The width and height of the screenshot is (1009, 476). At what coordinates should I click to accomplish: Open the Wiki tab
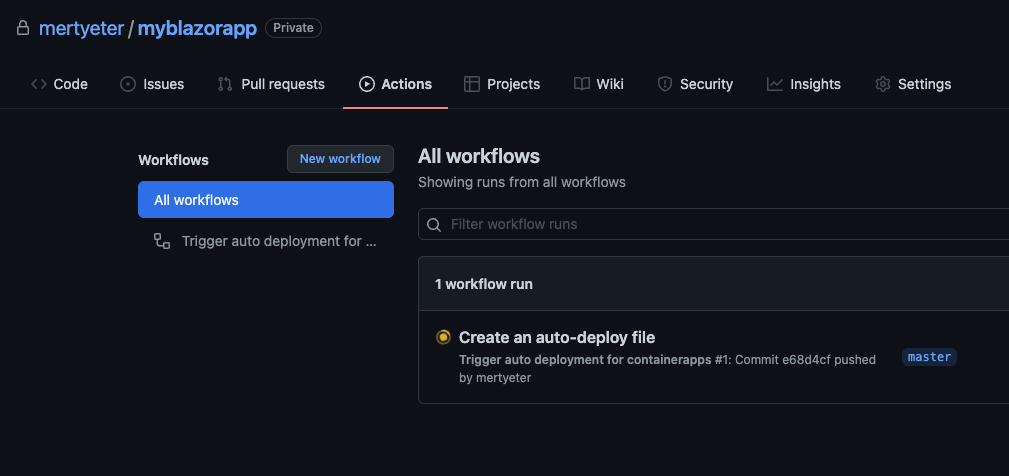pyautogui.click(x=598, y=84)
